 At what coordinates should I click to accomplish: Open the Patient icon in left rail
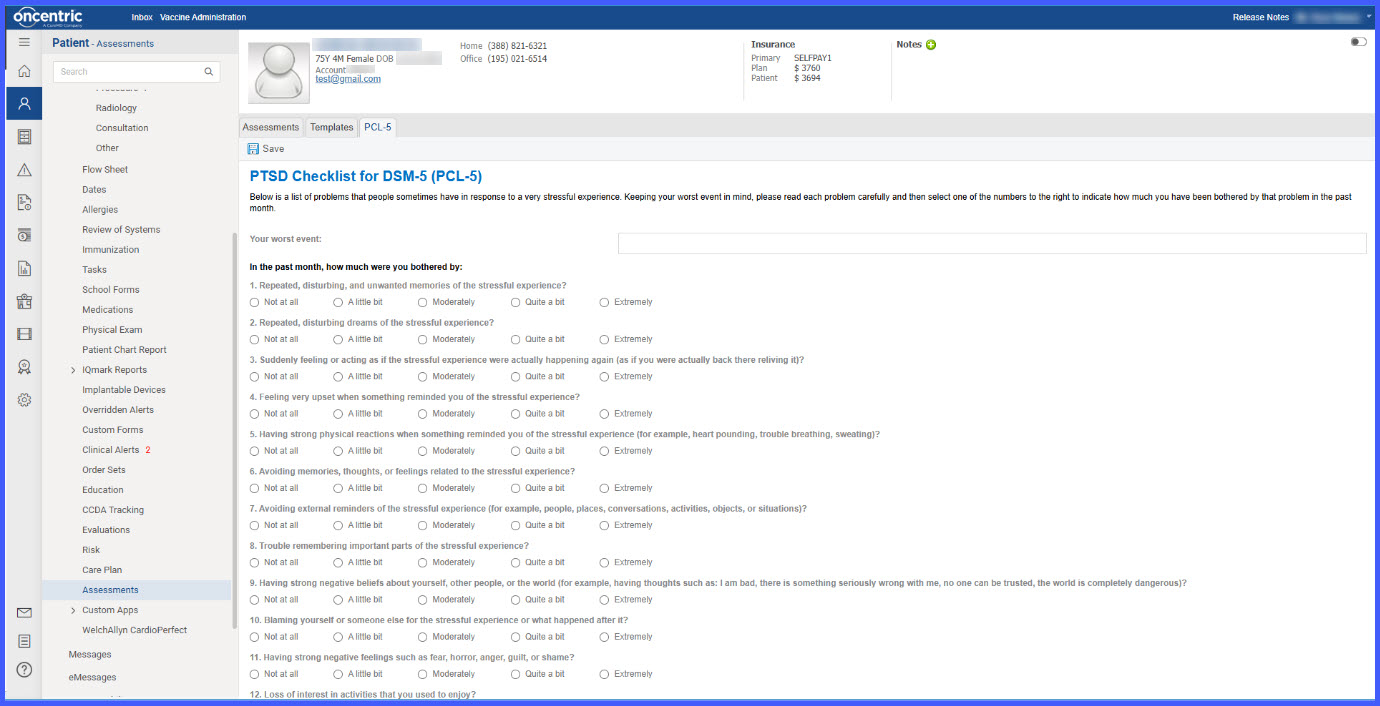click(24, 104)
